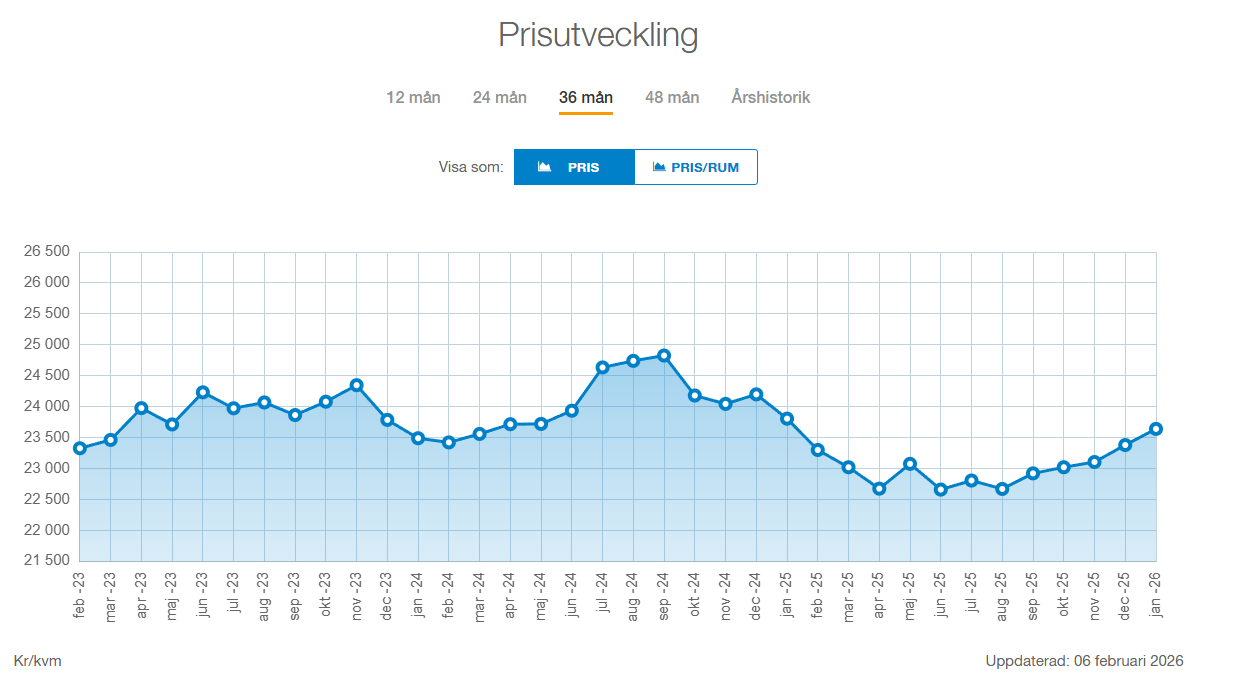
Task: Switch to the 12 mån tab
Action: click(x=413, y=97)
